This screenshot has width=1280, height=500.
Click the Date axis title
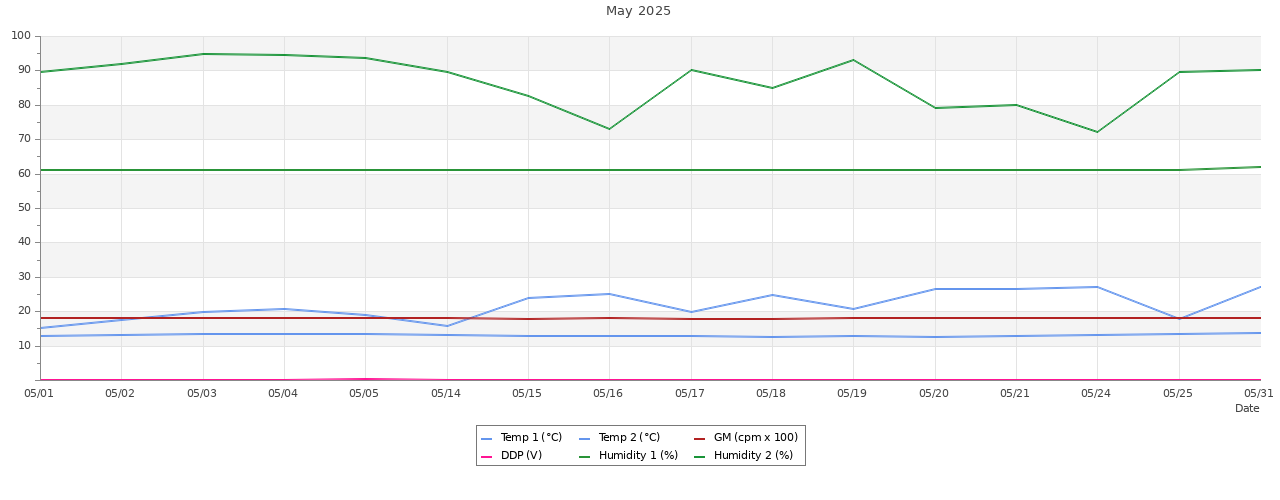[x=1247, y=408]
